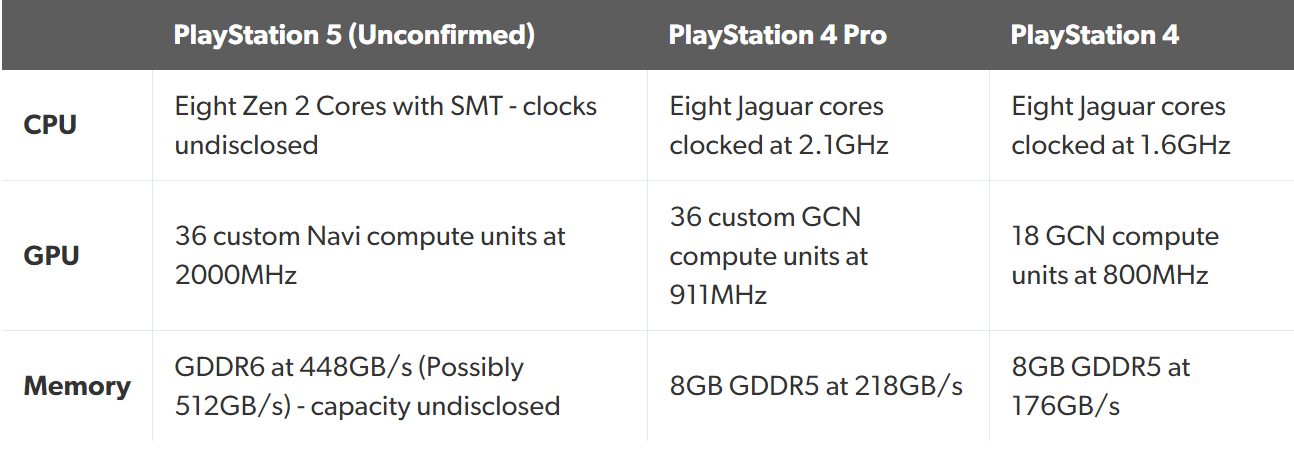Select the PS4 Pro CPU cell with 2.1GHz
Screen dimensions: 1294x454
tap(778, 126)
